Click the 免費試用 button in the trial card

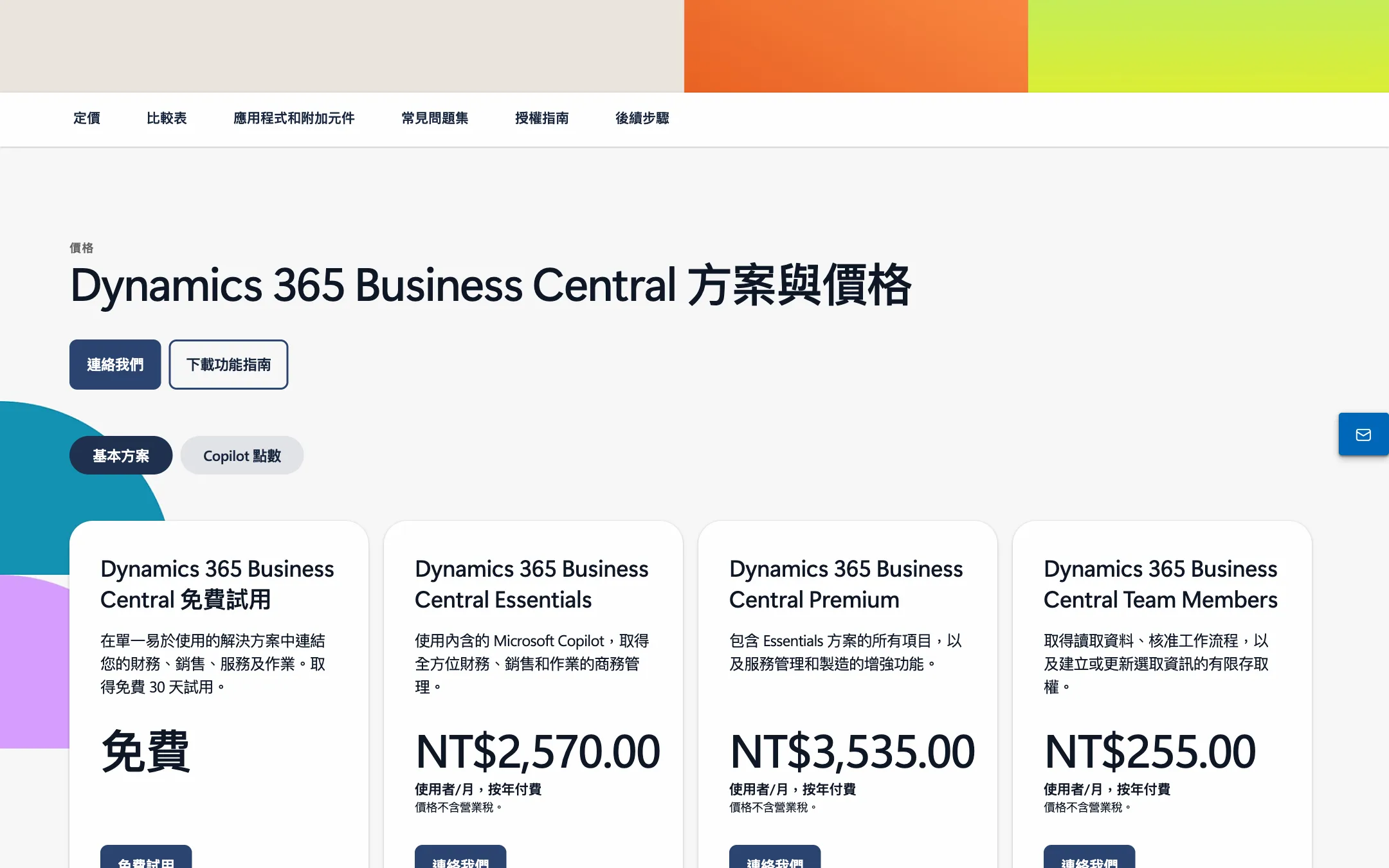point(146,858)
